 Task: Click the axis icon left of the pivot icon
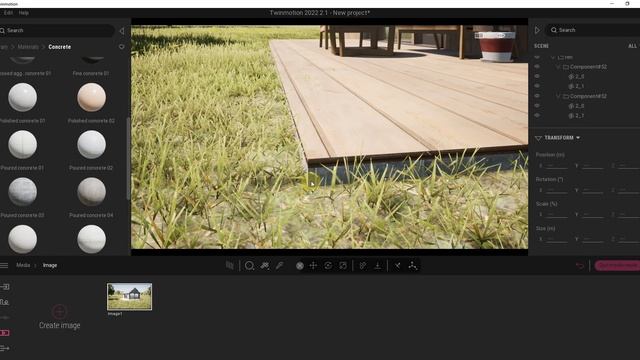pos(398,266)
